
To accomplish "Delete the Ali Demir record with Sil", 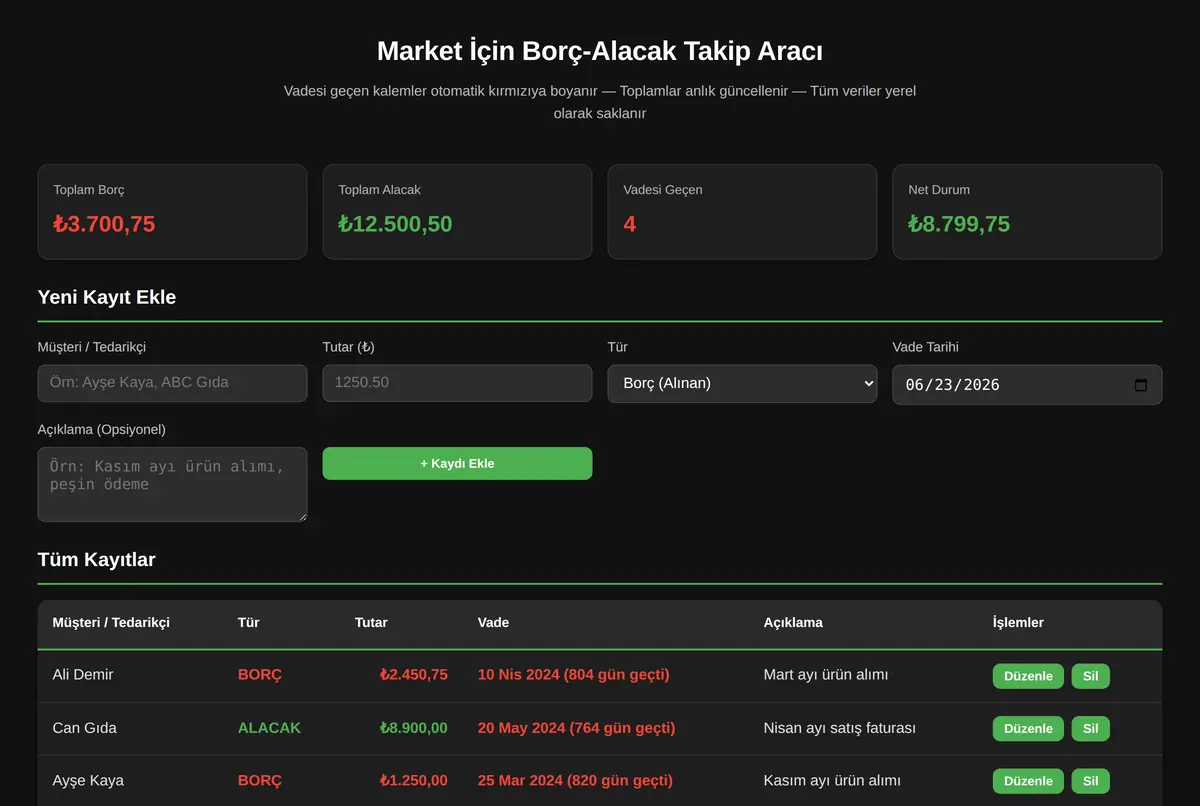I will (1090, 676).
